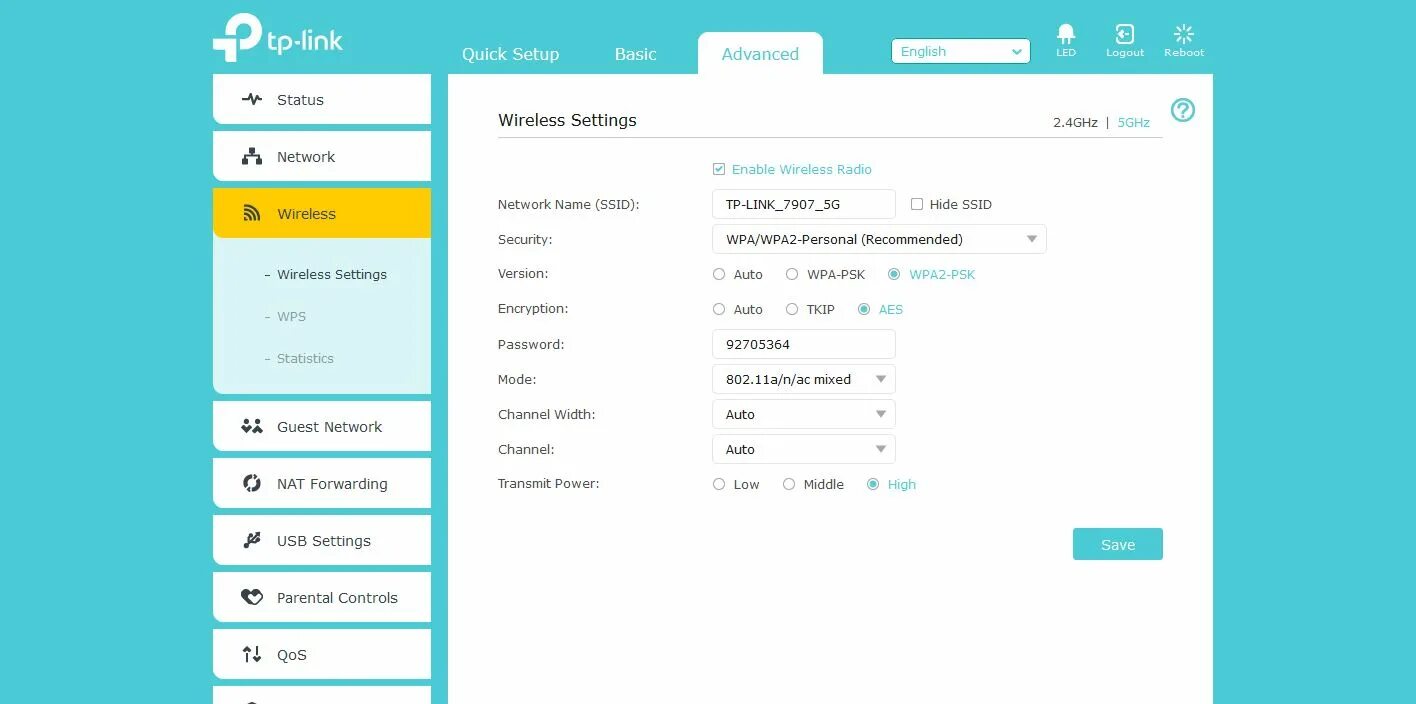Open Status menu

(322, 99)
